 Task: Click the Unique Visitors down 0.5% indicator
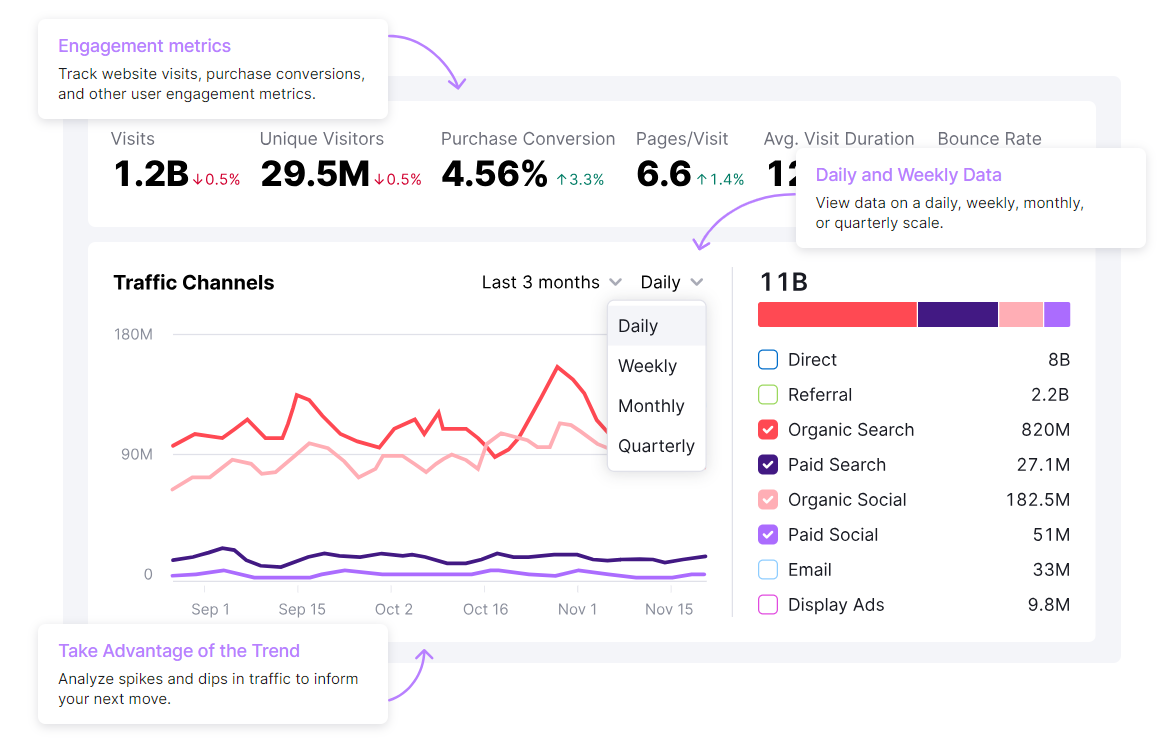click(397, 179)
